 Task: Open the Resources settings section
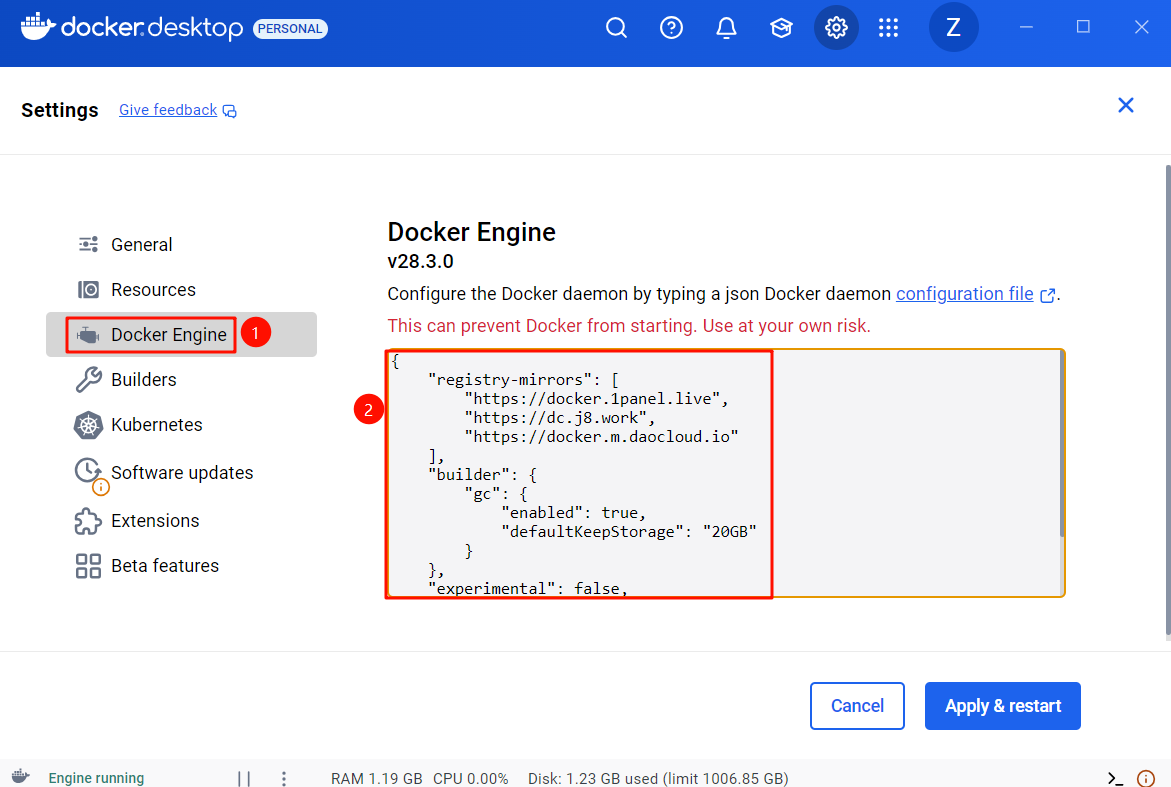[x=153, y=290]
